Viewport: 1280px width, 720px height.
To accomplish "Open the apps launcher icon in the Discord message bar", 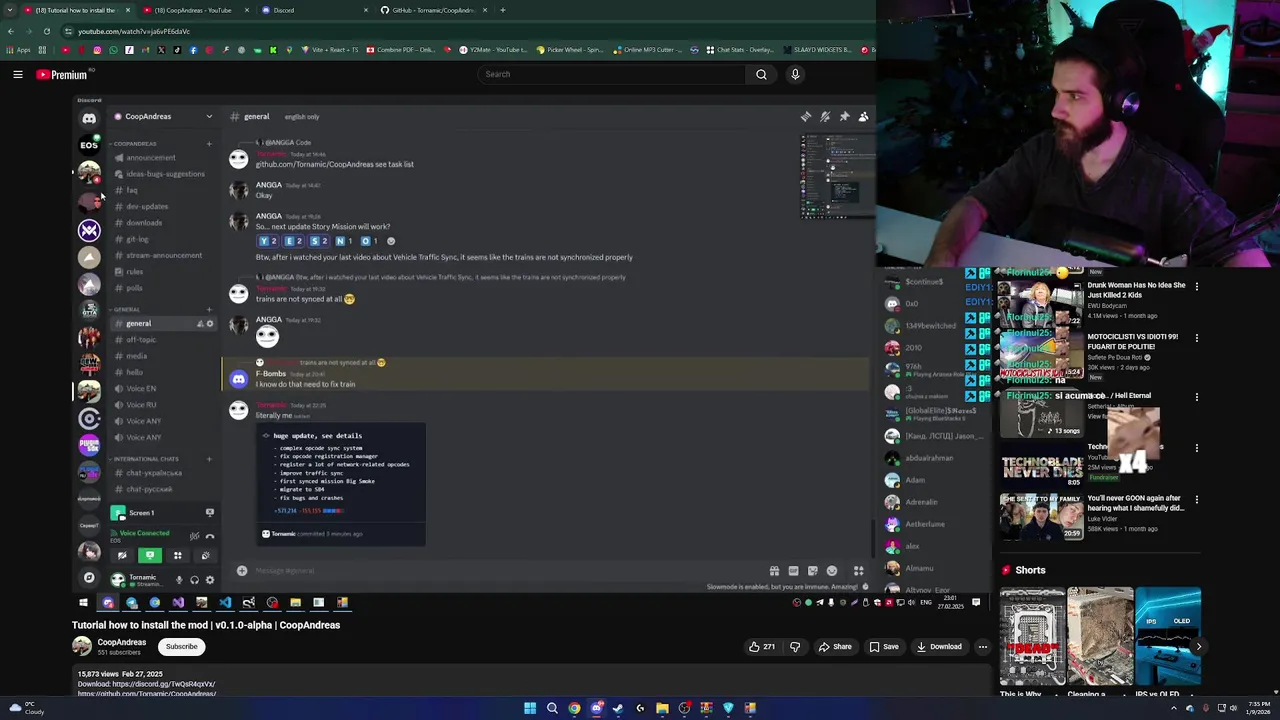I will (x=858, y=571).
